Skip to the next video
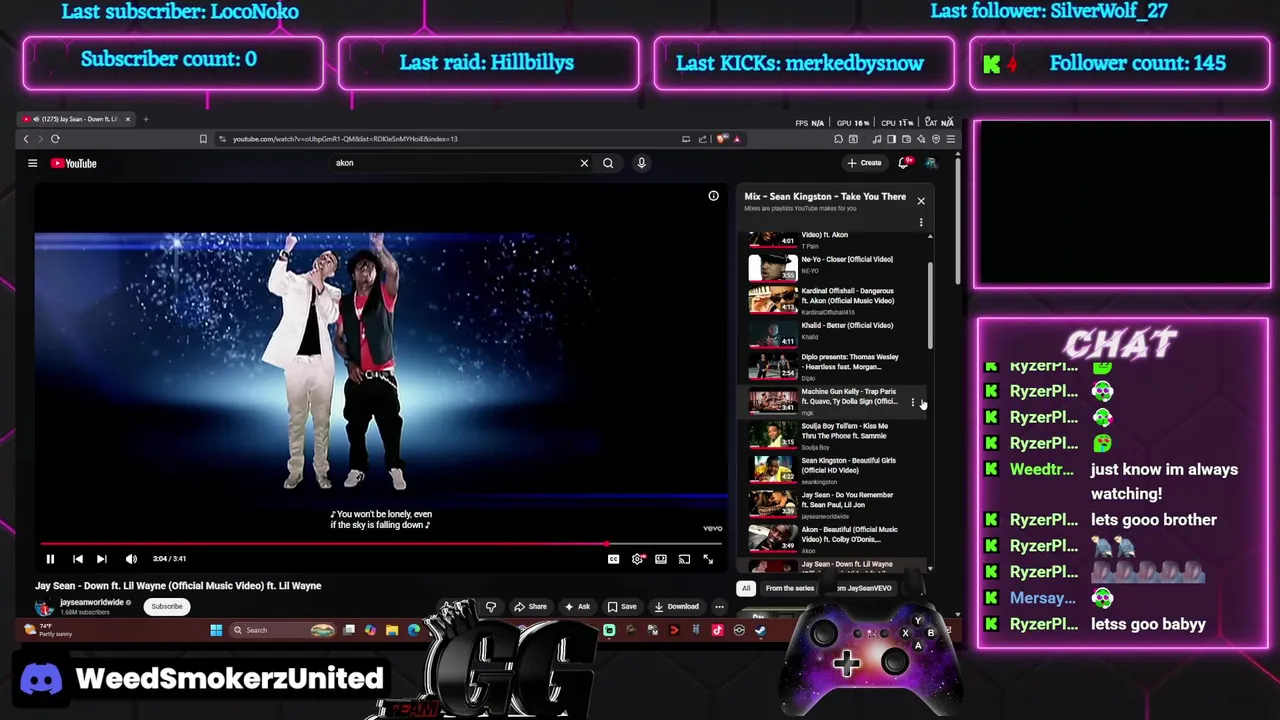The width and height of the screenshot is (1280, 720). click(101, 559)
